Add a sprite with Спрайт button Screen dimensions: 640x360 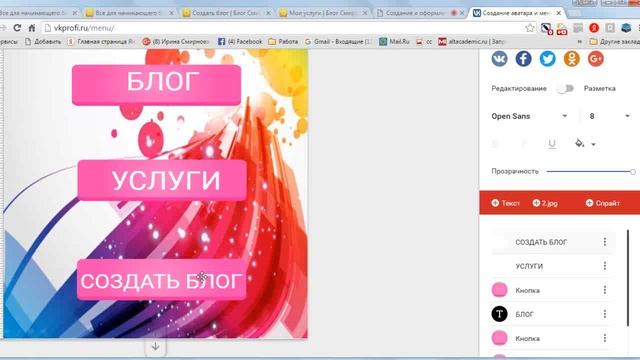tap(602, 203)
